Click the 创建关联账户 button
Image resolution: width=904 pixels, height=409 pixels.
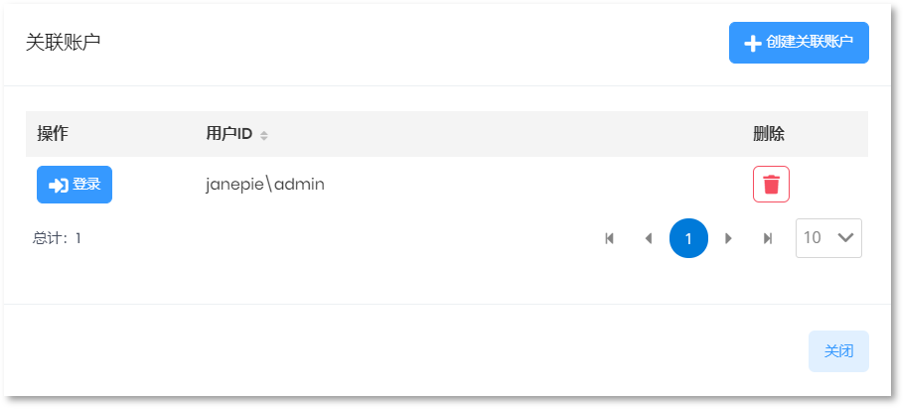(798, 43)
